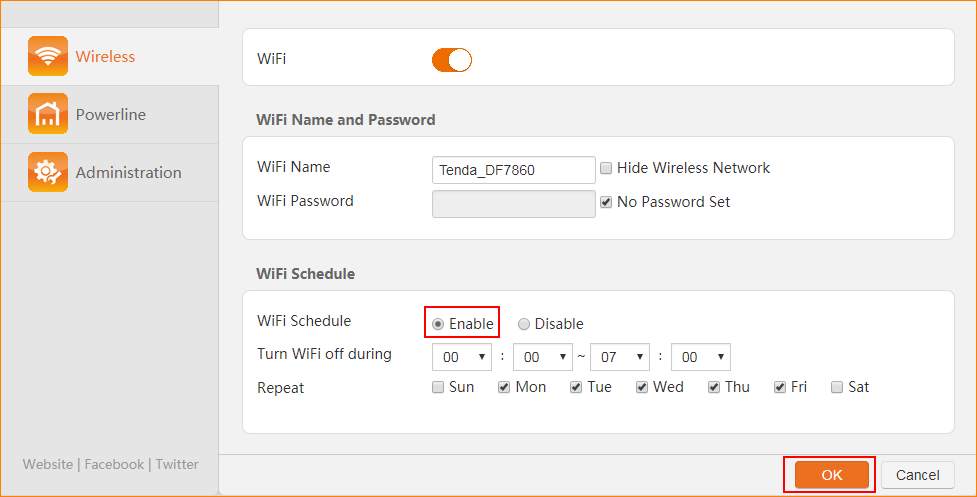The width and height of the screenshot is (977, 497).
Task: Go to the Administration menu section
Action: tap(128, 173)
